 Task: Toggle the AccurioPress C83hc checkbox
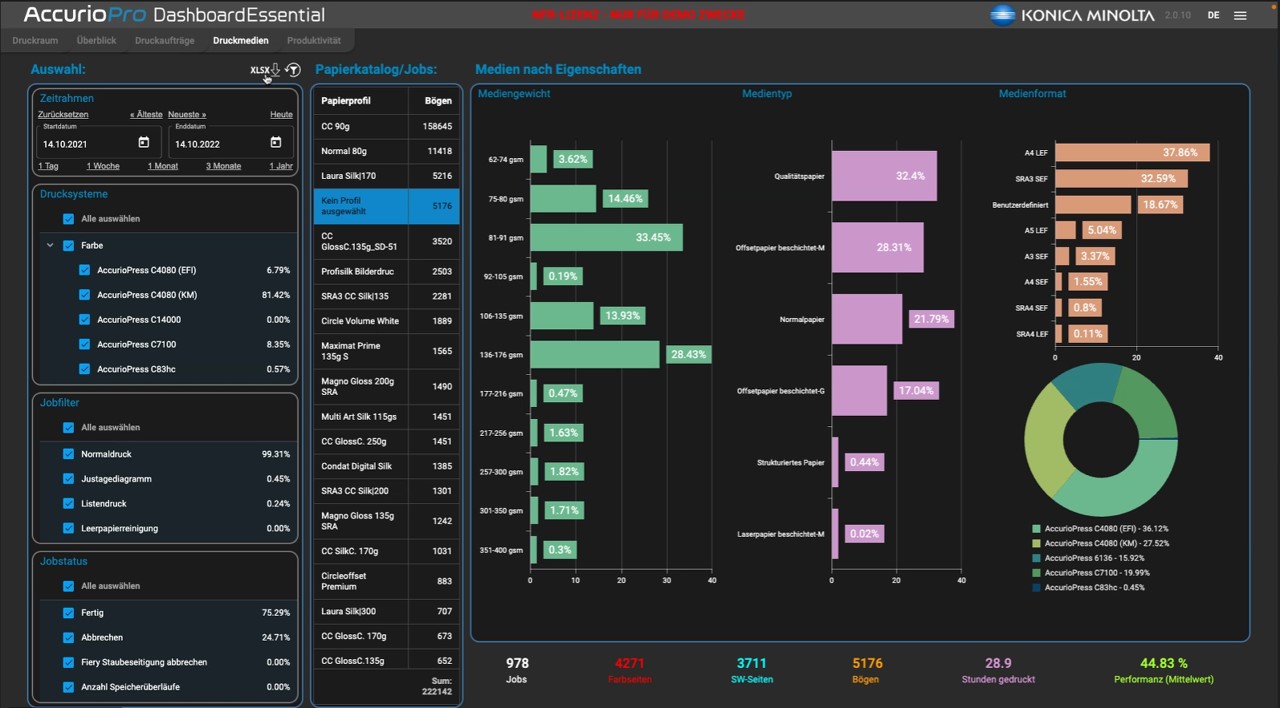[84, 369]
